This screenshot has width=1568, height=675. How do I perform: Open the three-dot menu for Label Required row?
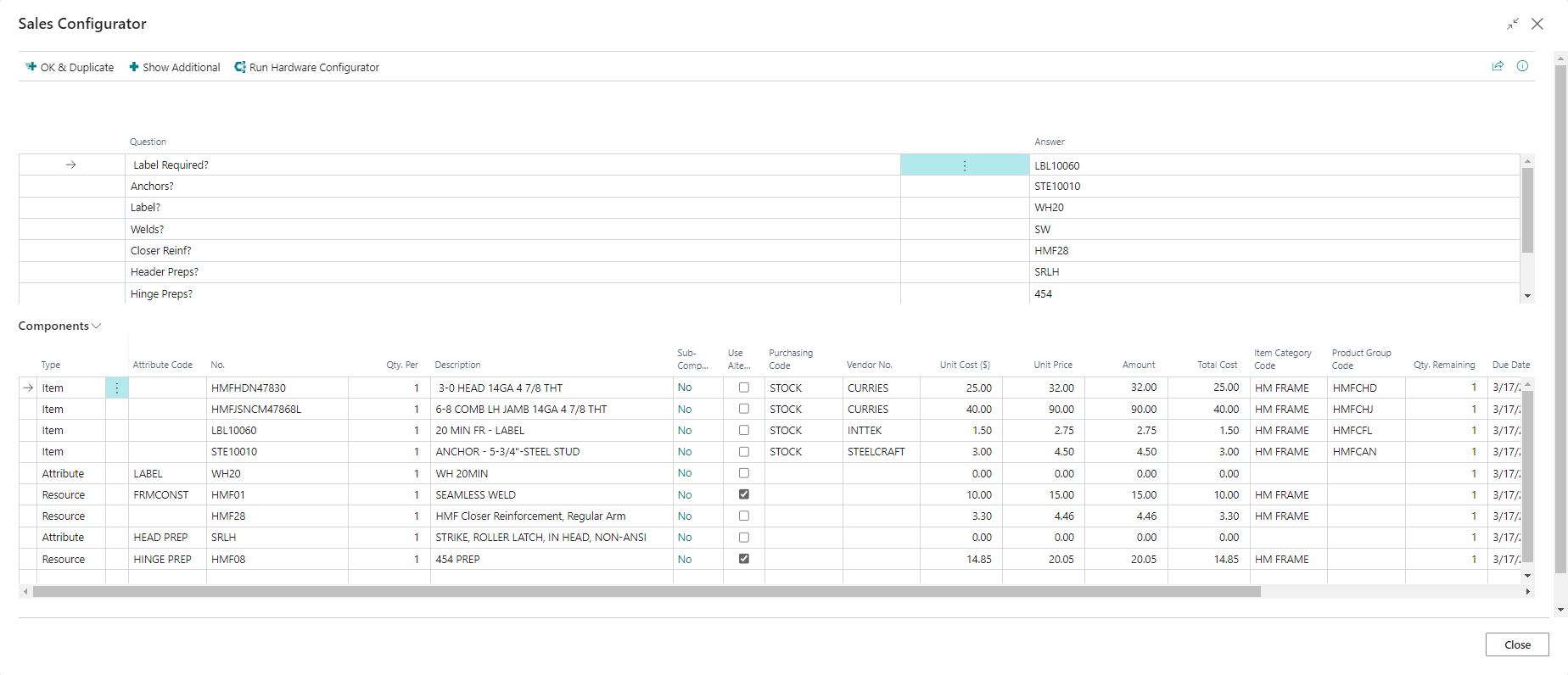[964, 165]
